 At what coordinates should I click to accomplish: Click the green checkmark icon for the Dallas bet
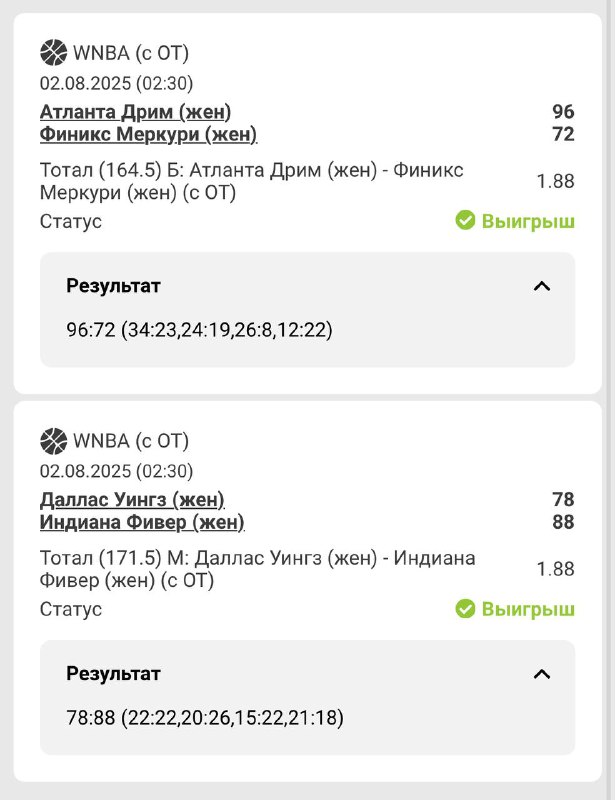click(x=465, y=608)
